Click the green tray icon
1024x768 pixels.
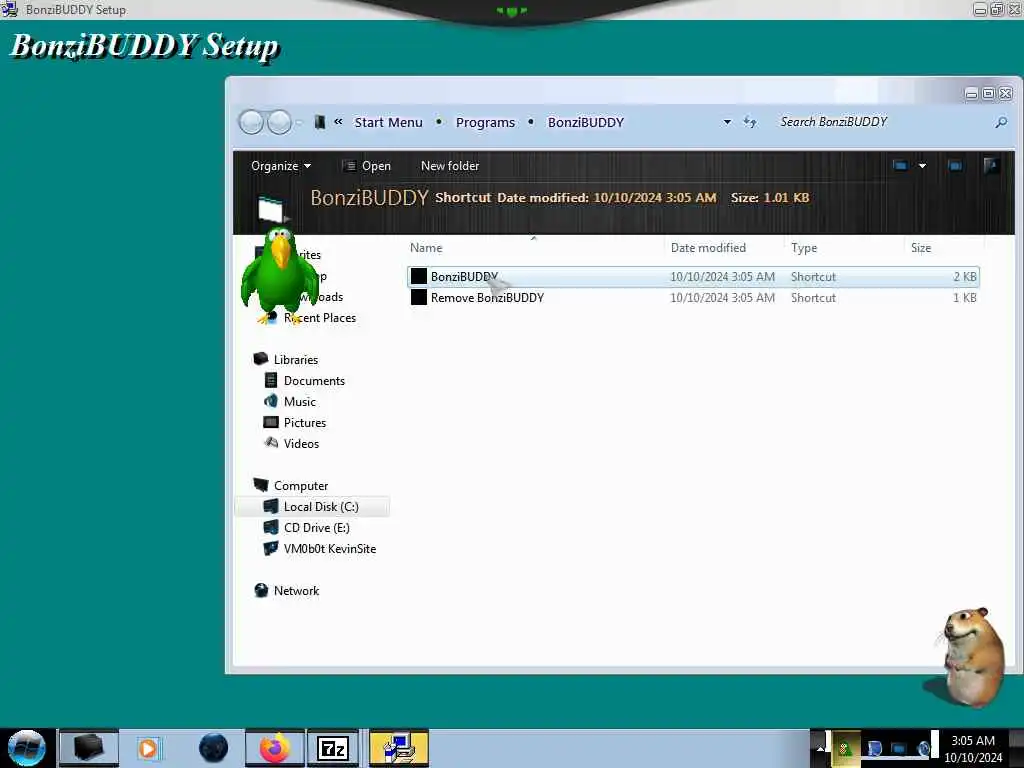click(x=845, y=748)
